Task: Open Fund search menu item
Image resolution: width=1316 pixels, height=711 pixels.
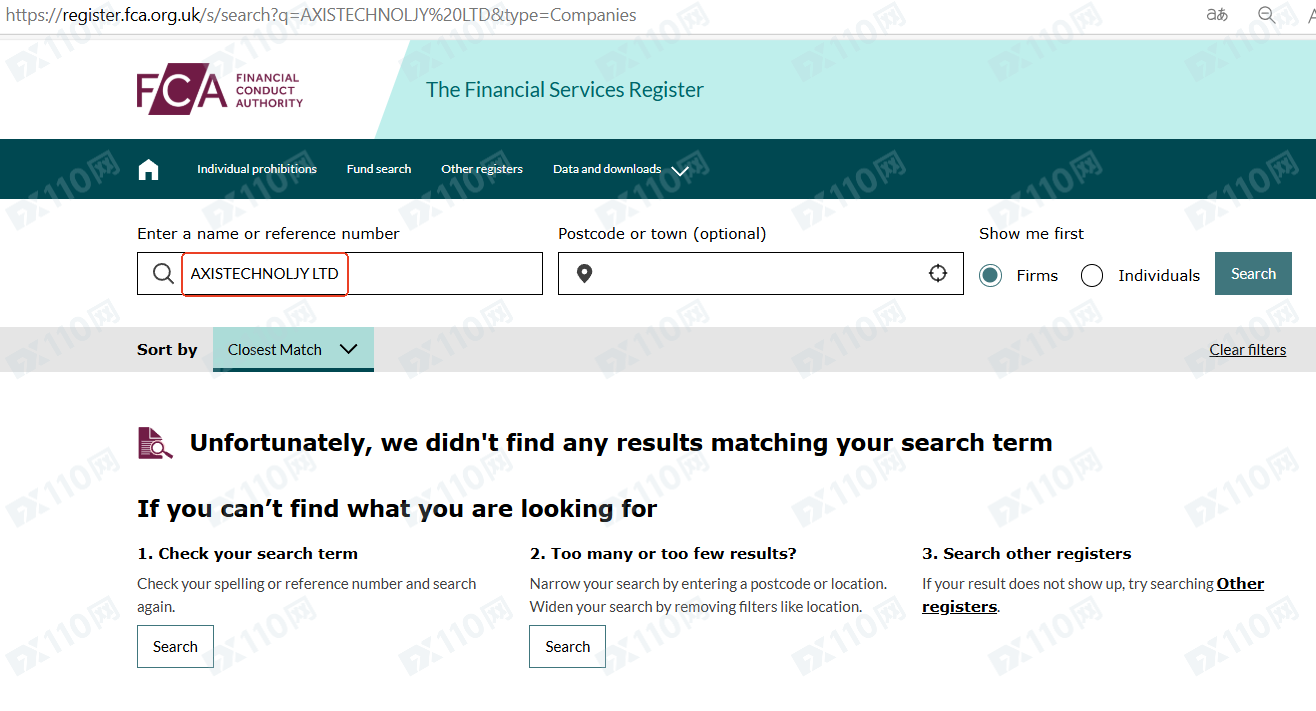Action: pos(378,169)
